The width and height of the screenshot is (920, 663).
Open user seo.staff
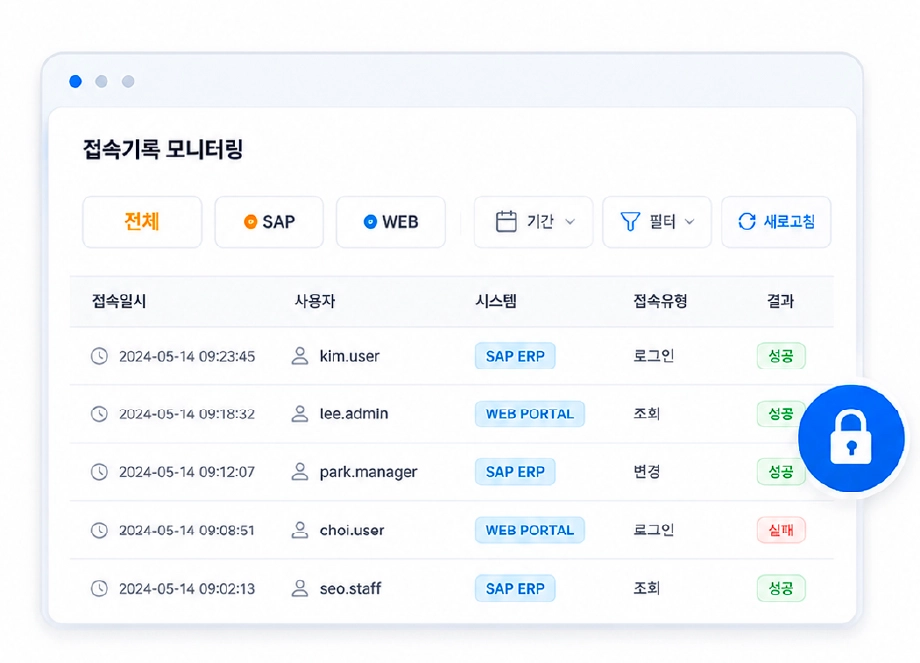pyautogui.click(x=350, y=588)
